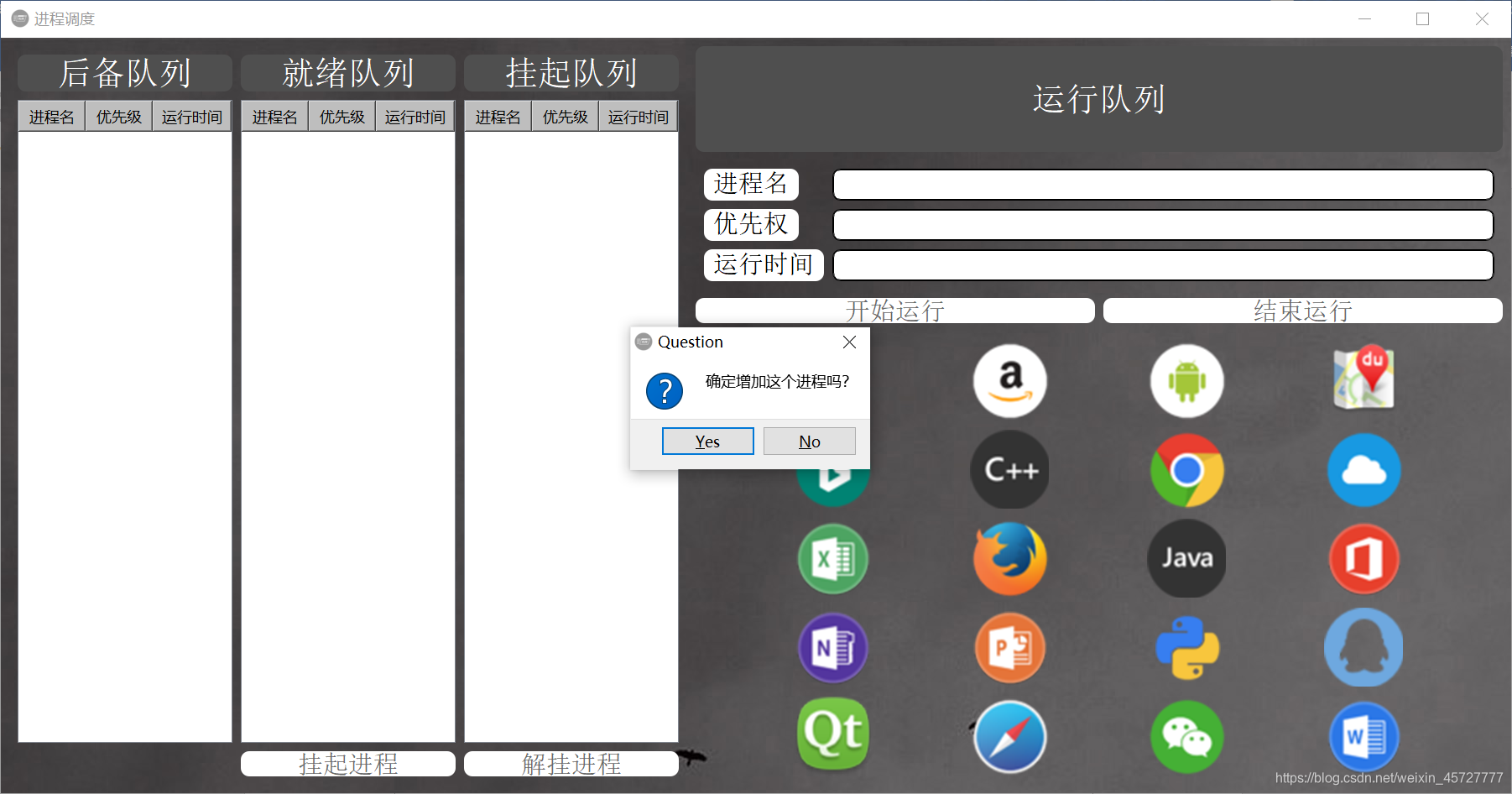The width and height of the screenshot is (1512, 794).
Task: Click the C++ icon
Action: coord(1010,470)
